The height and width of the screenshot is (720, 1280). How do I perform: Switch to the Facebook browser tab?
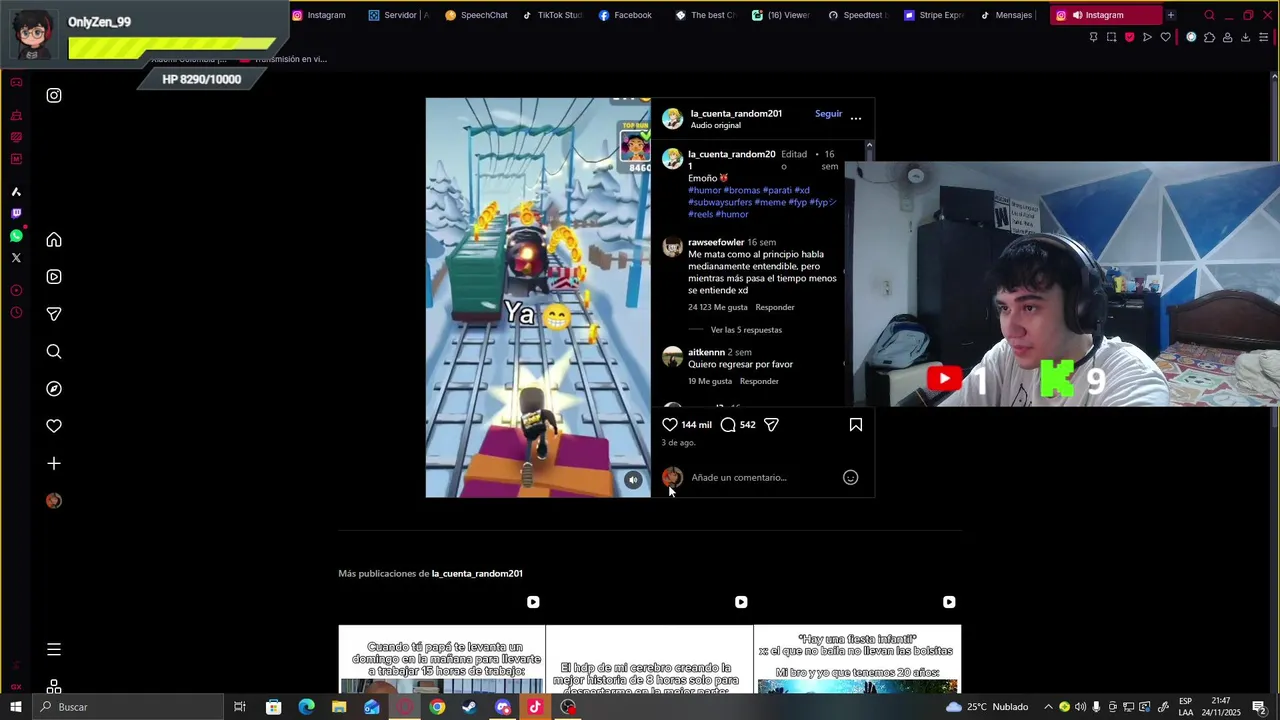click(x=625, y=15)
